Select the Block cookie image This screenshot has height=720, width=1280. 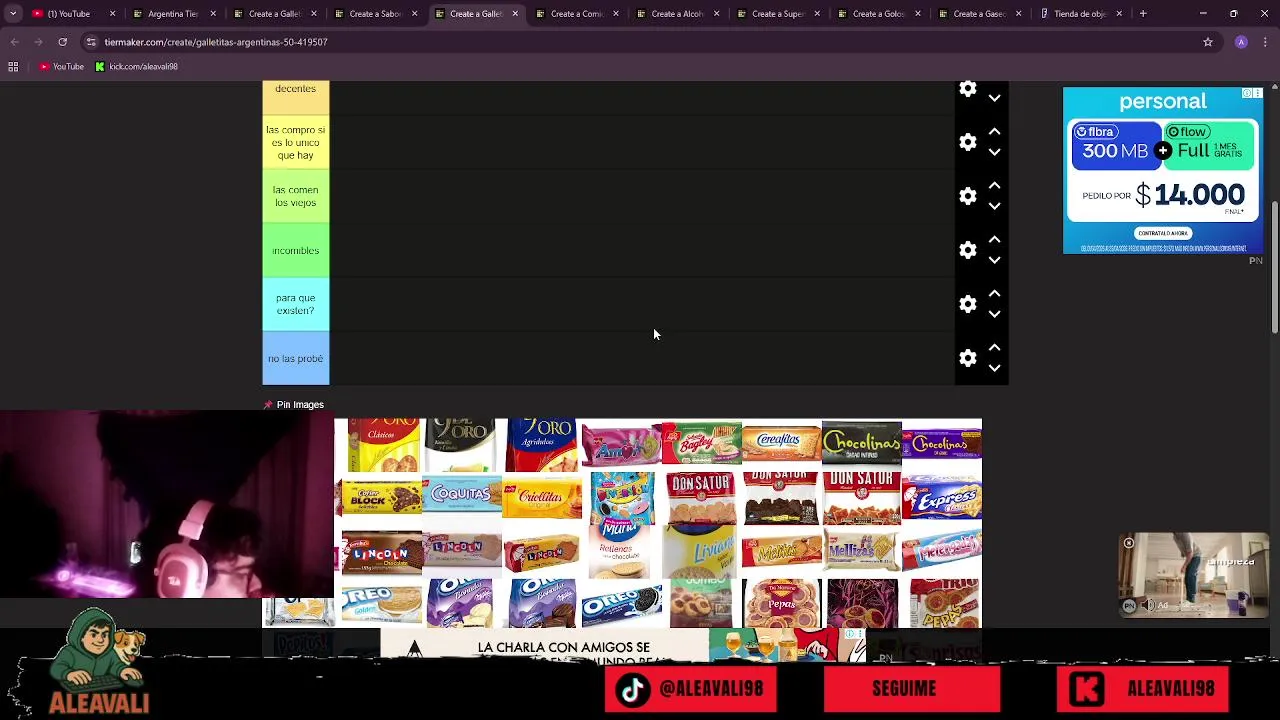tap(381, 498)
